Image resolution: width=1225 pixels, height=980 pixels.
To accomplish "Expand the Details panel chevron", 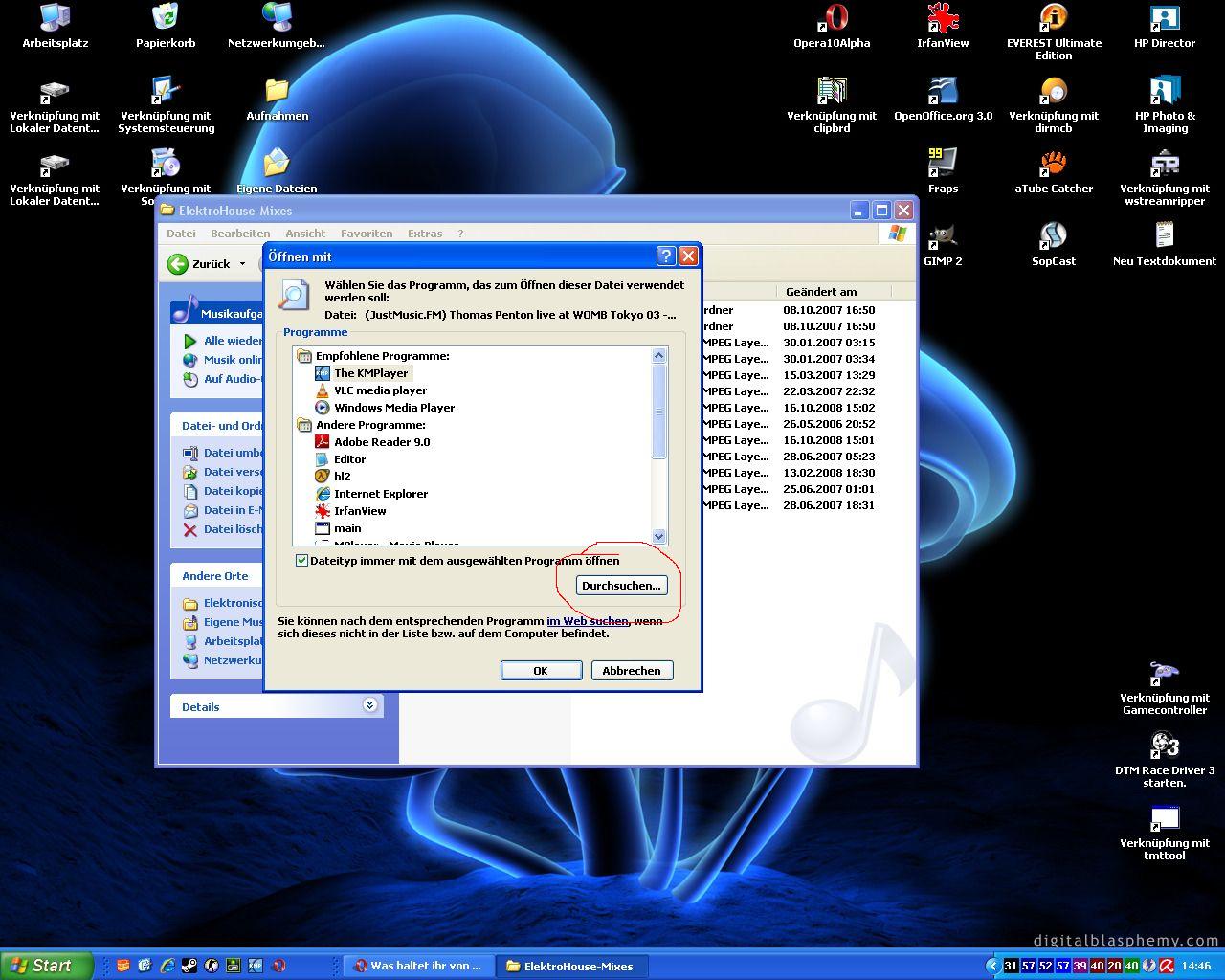I will coord(370,705).
